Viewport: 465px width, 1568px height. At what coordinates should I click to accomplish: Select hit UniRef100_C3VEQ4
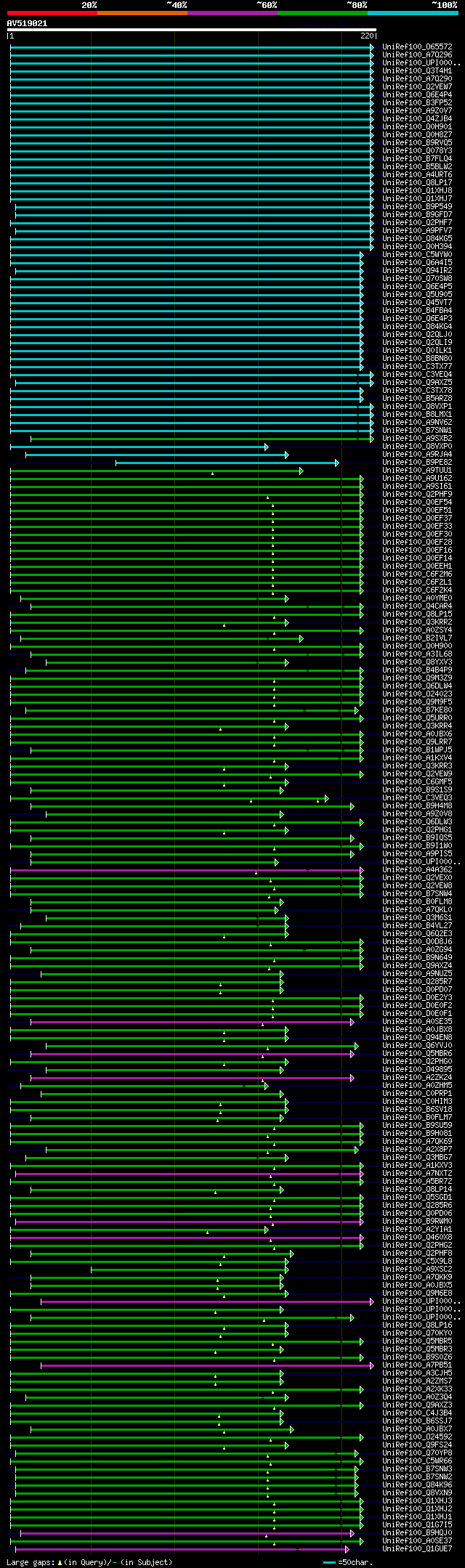[x=417, y=375]
